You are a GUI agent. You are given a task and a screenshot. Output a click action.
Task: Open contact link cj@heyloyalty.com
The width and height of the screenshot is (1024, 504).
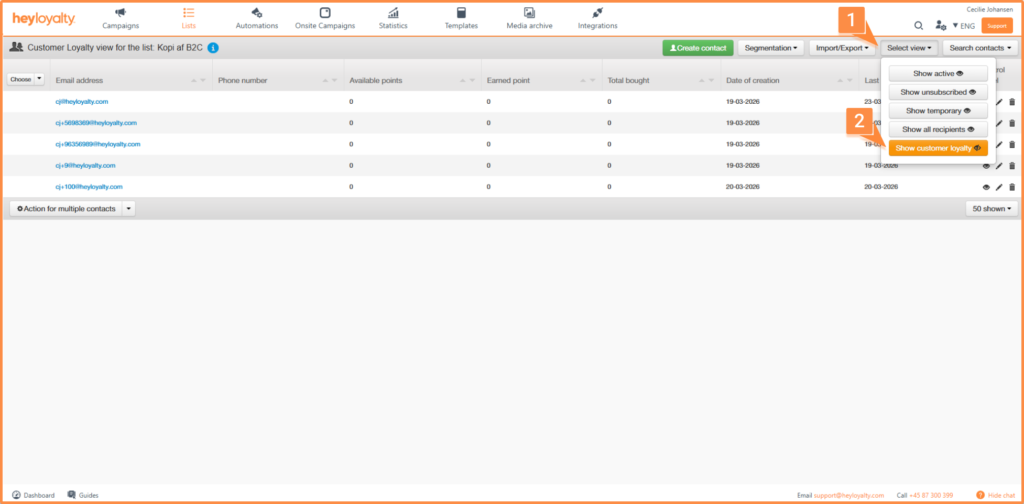pos(82,102)
